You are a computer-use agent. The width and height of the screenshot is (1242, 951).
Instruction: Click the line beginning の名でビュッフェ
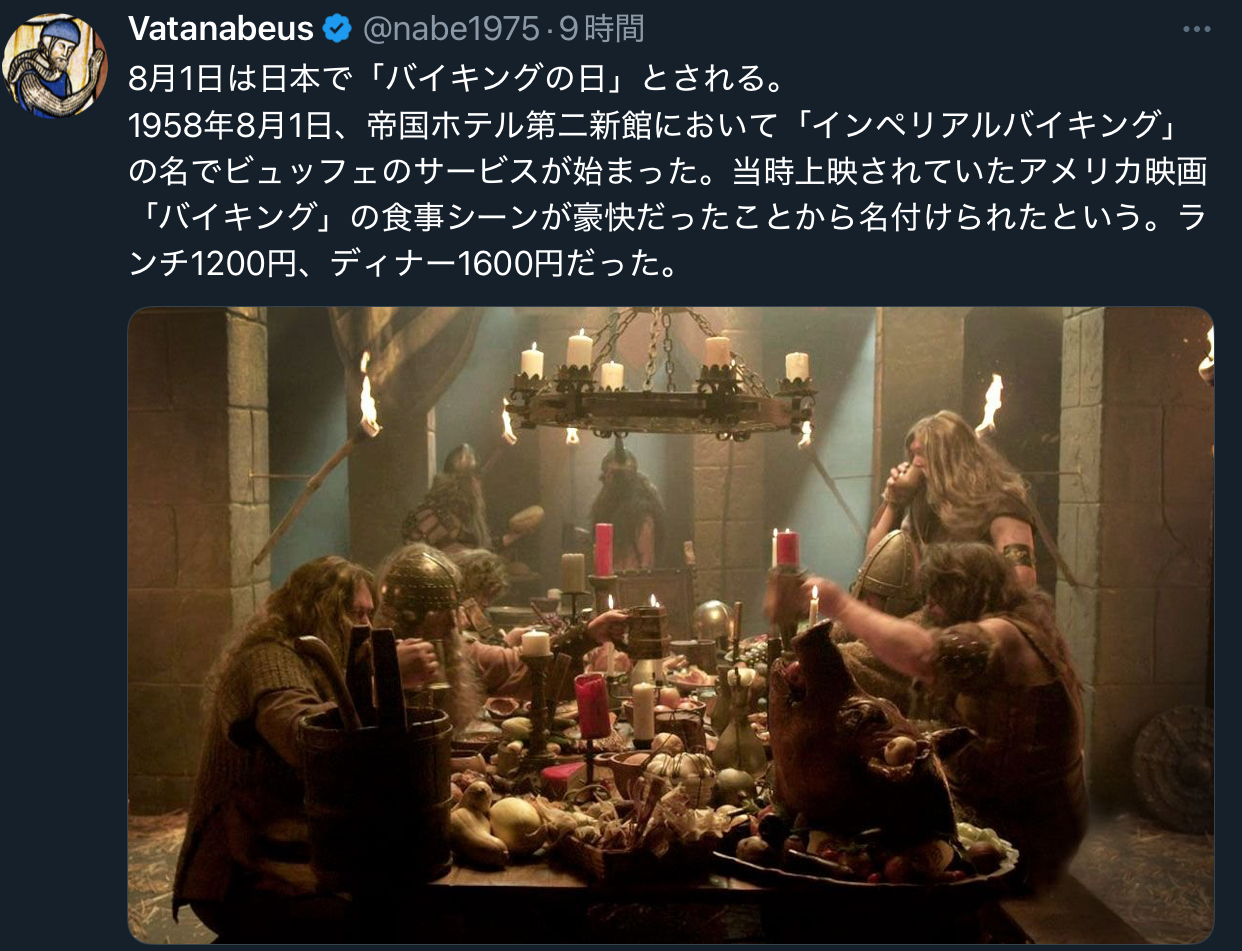click(x=668, y=173)
